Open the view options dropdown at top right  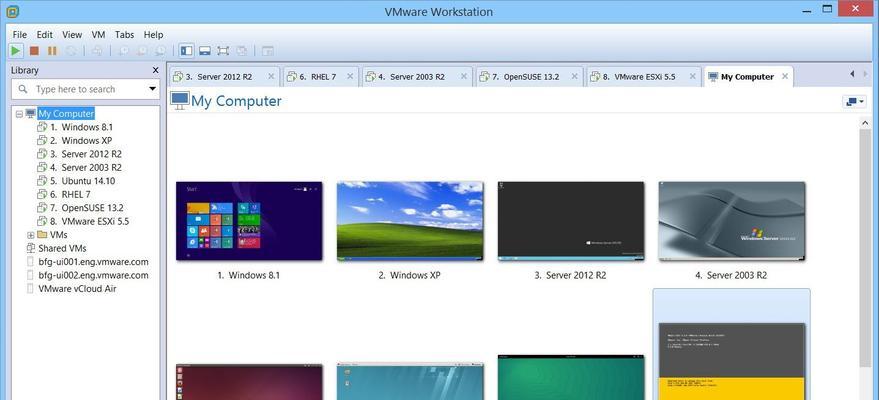tap(854, 101)
